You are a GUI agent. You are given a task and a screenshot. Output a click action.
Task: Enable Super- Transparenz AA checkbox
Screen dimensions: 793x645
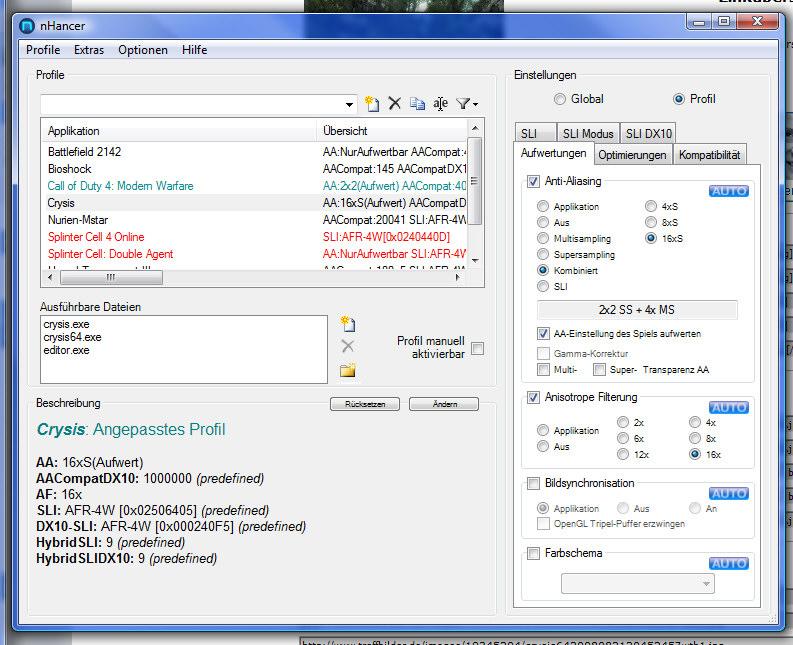point(599,369)
